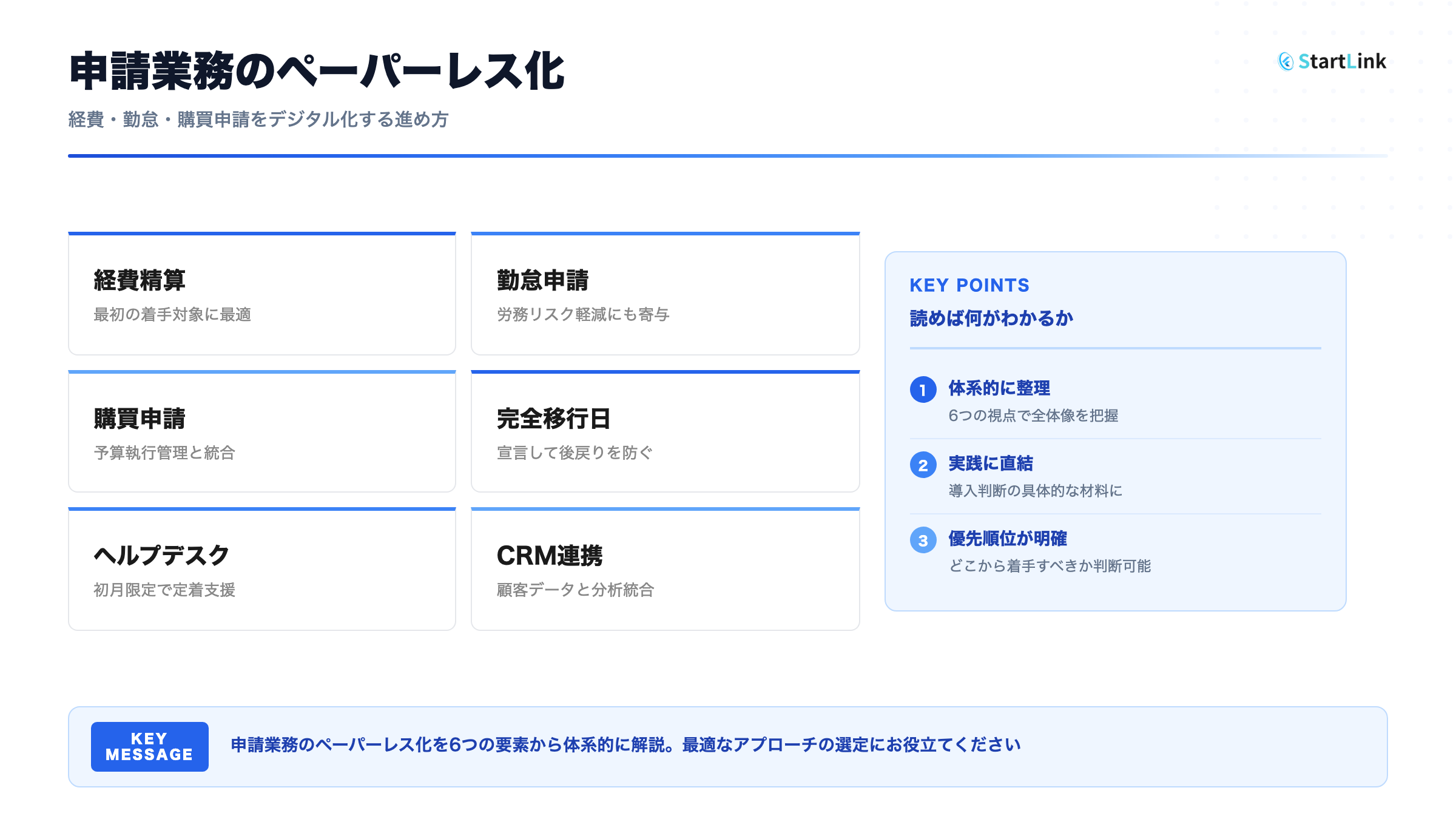
Task: Click the KEY POINTS heading
Action: click(x=969, y=285)
